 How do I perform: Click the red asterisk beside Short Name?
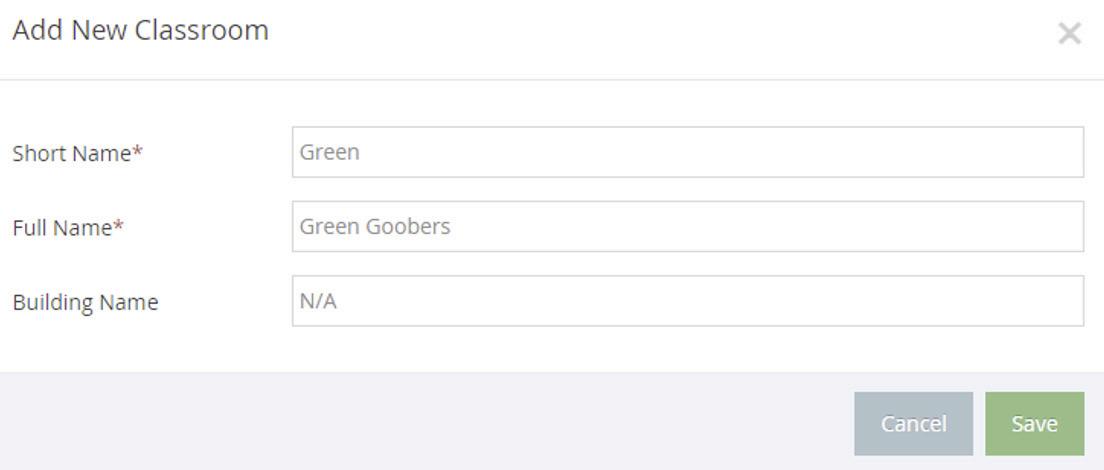point(138,152)
